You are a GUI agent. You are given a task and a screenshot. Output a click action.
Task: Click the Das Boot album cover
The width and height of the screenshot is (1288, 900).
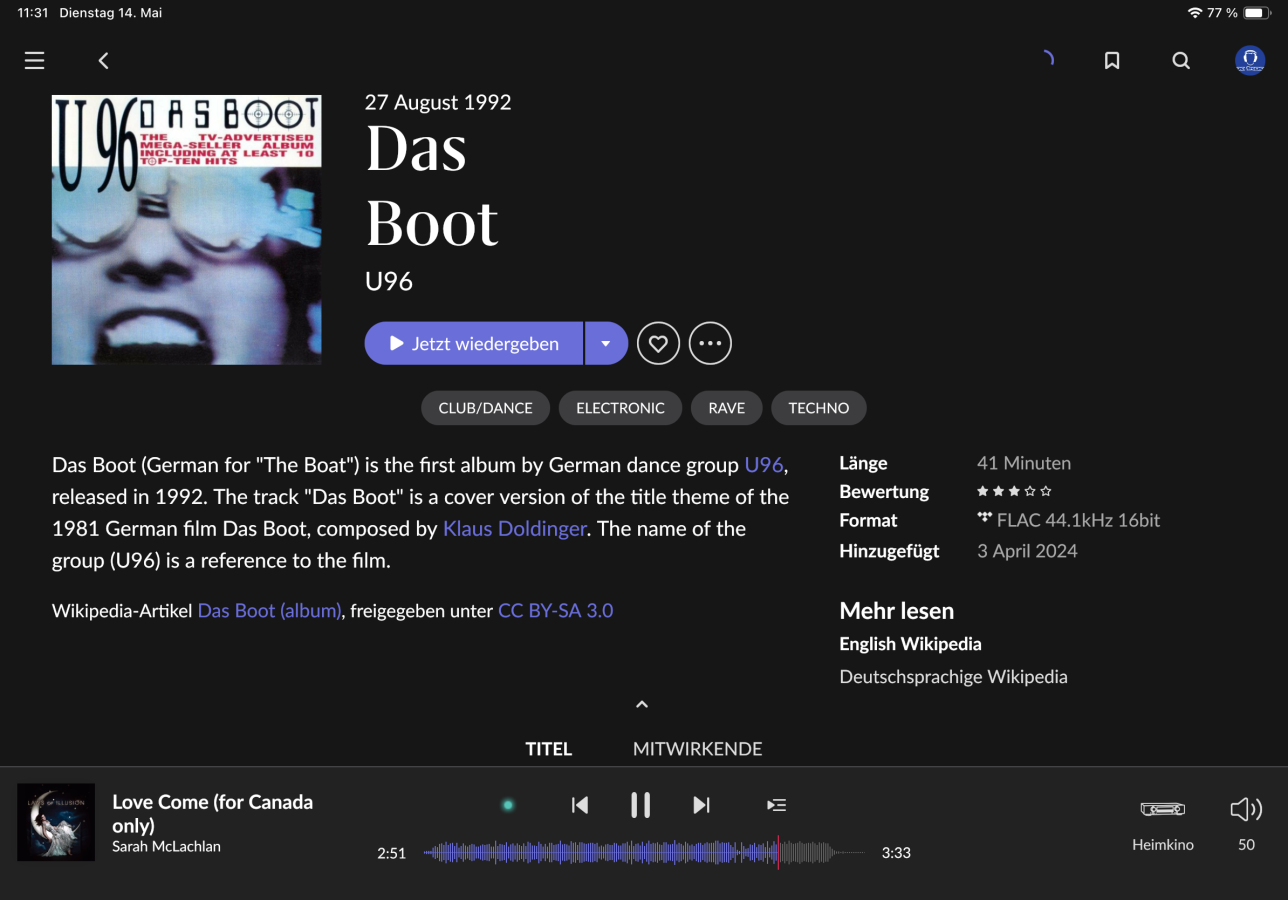tap(187, 230)
